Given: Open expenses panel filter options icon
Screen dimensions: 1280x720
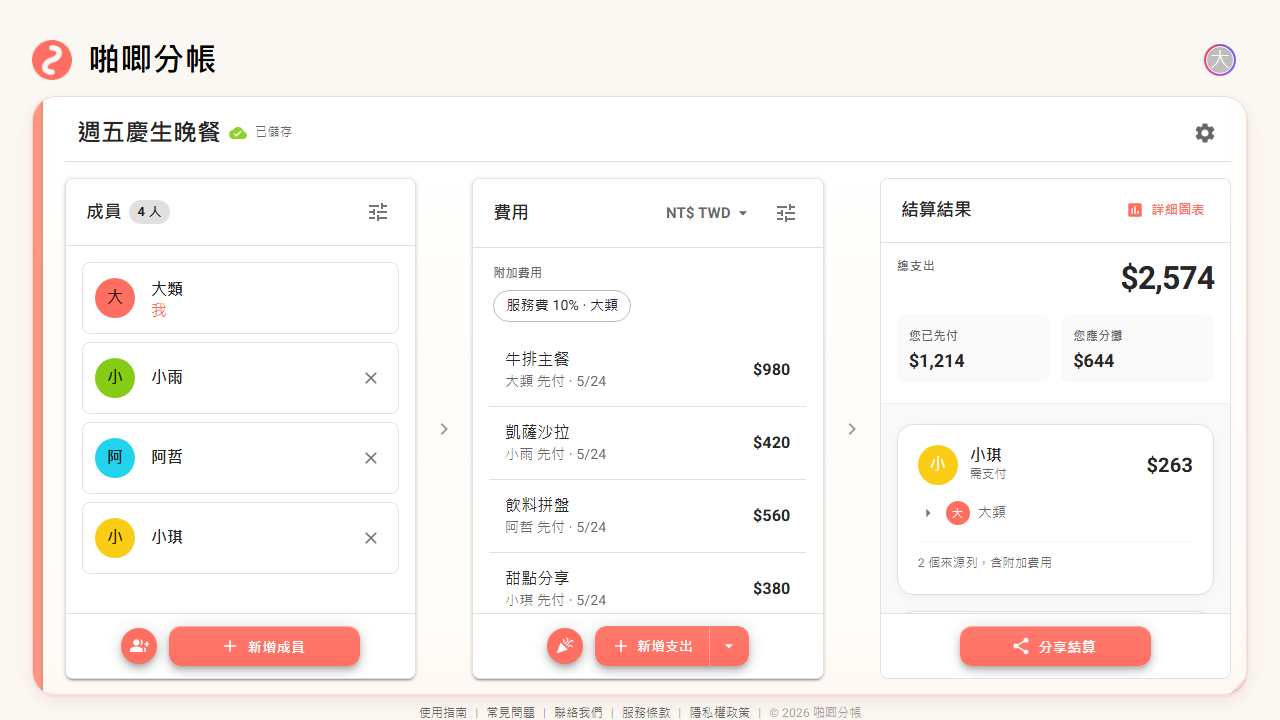Looking at the screenshot, I should pyautogui.click(x=787, y=213).
